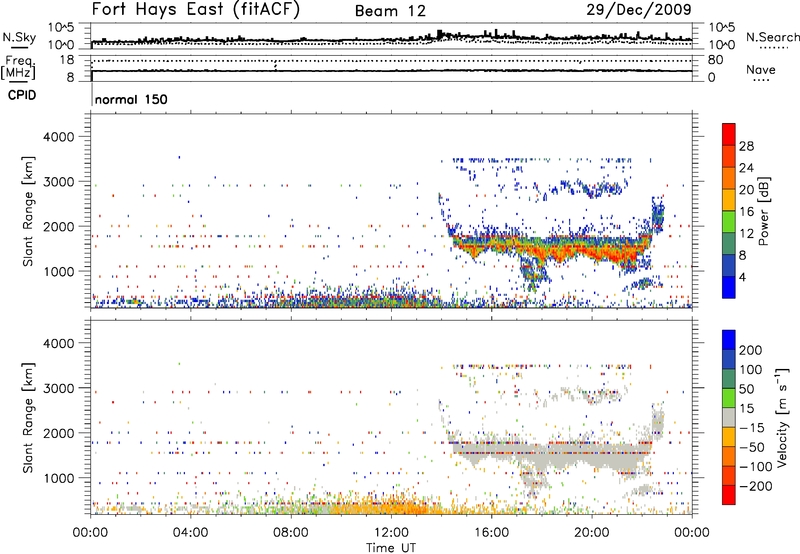Screen dimensions: 800x554
Task: Click the '18' frequency axis tick
Action: tap(67, 60)
